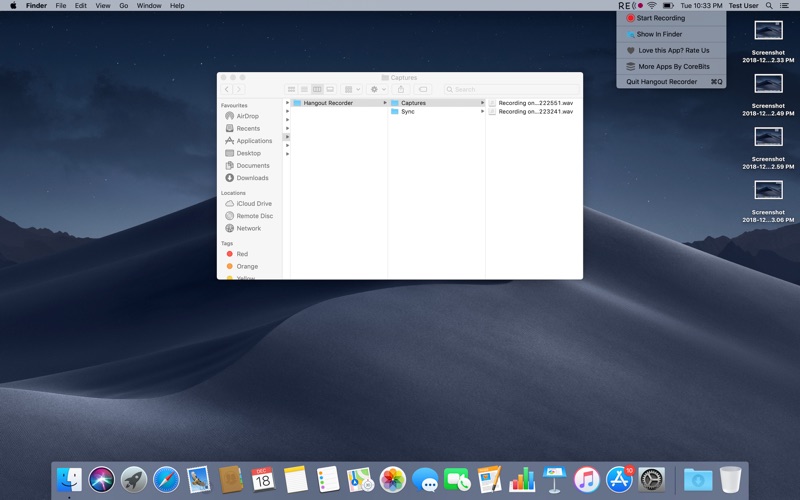Go back in Finder window
800x500 pixels.
coord(227,89)
